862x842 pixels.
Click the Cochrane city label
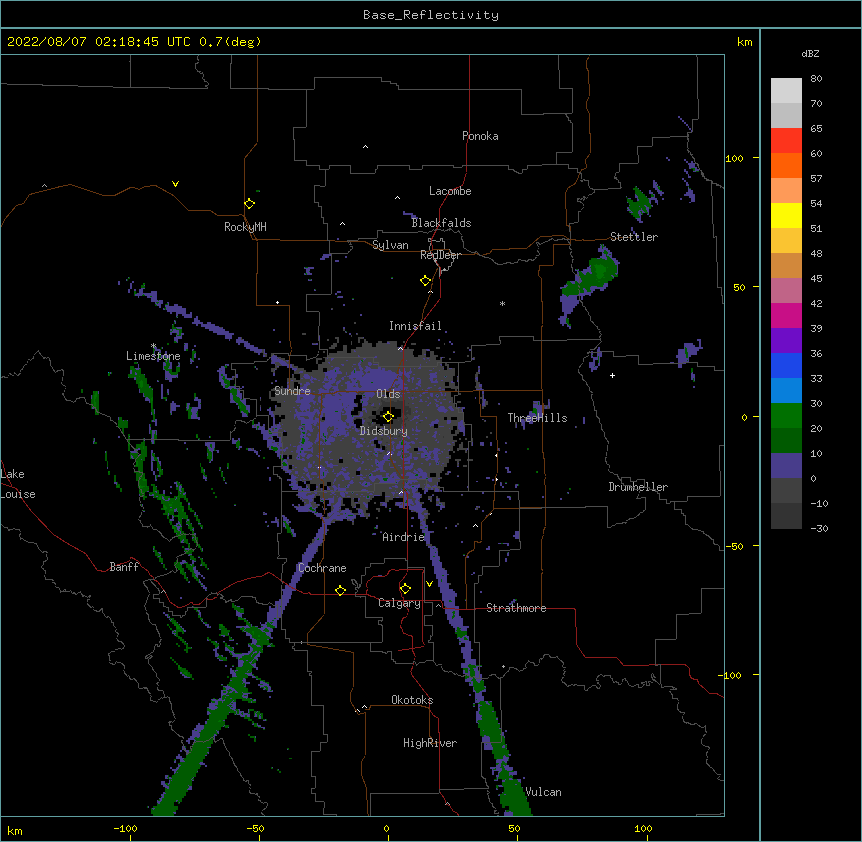[322, 568]
